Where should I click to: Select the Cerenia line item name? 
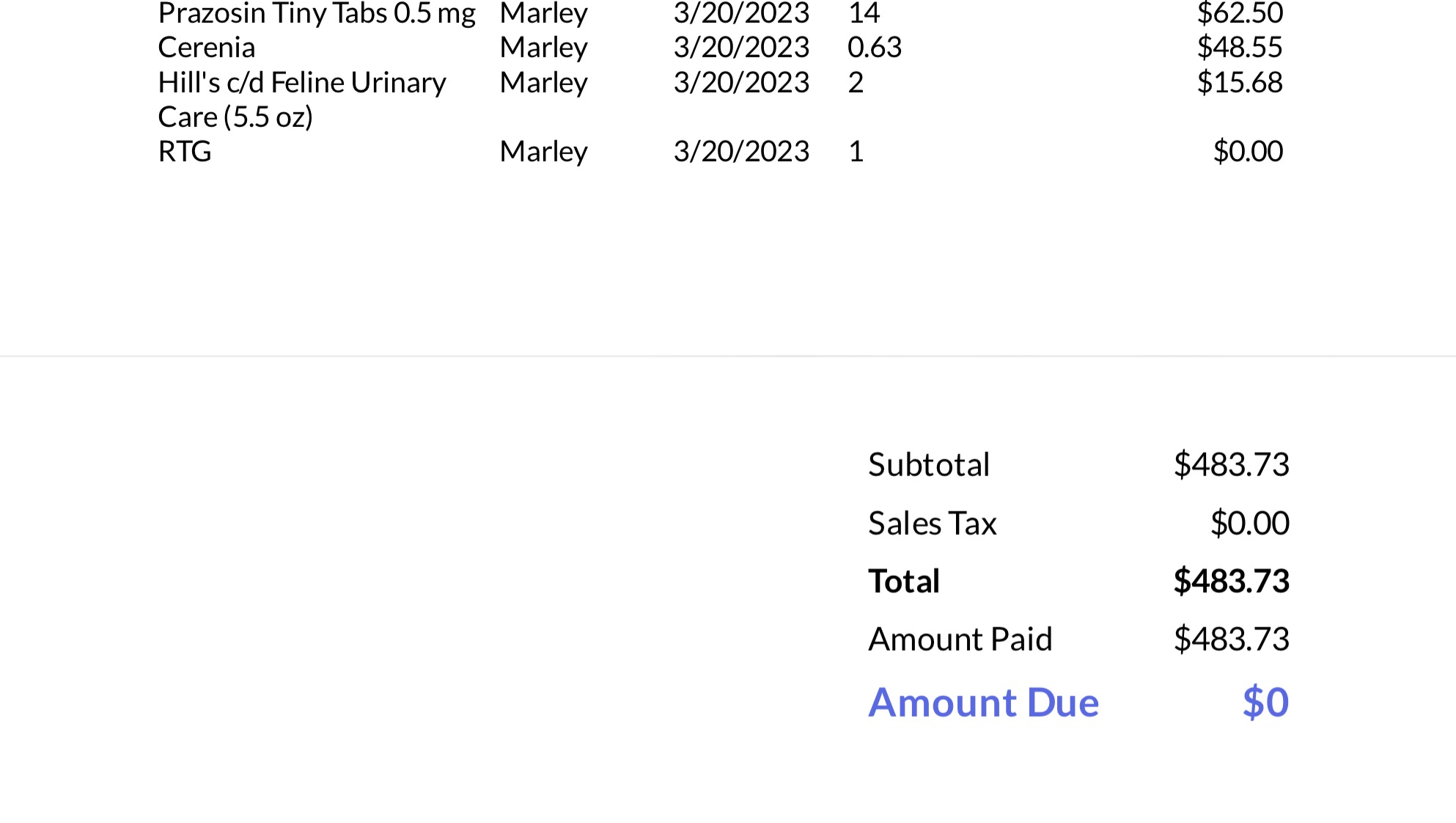(x=207, y=48)
